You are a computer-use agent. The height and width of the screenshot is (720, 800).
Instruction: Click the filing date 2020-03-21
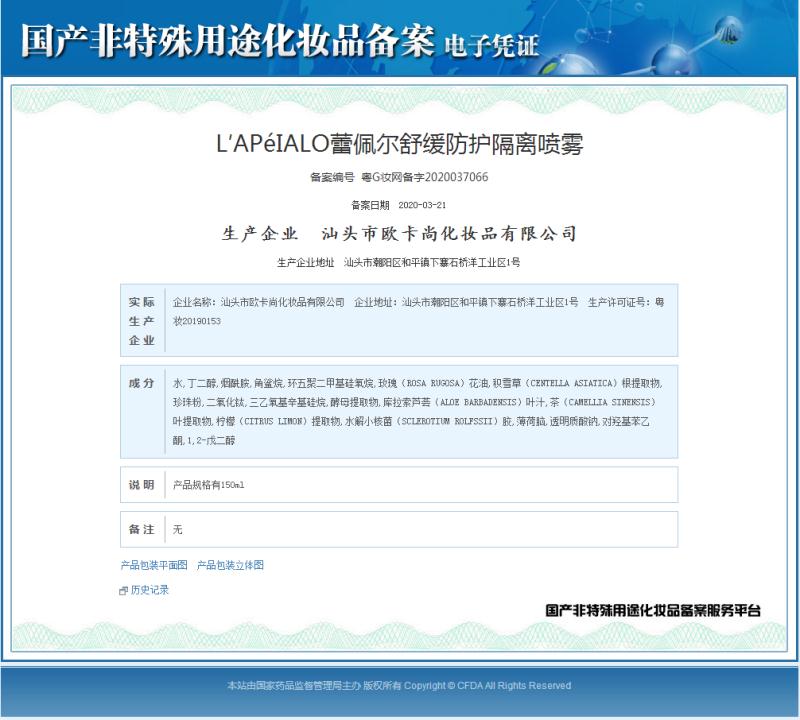(422, 205)
